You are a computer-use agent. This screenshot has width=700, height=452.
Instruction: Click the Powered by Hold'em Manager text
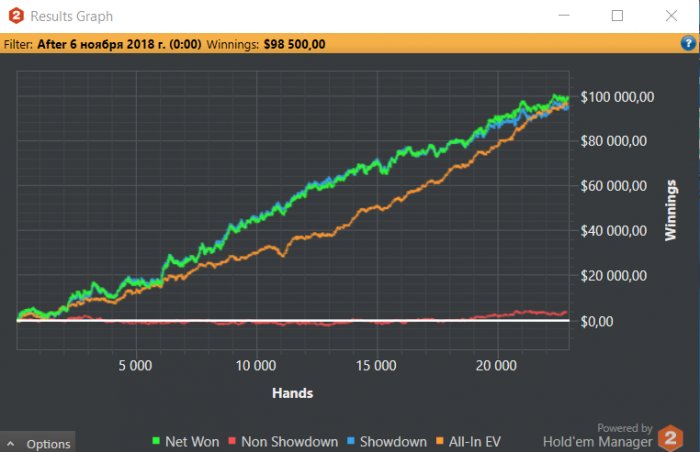pyautogui.click(x=598, y=435)
